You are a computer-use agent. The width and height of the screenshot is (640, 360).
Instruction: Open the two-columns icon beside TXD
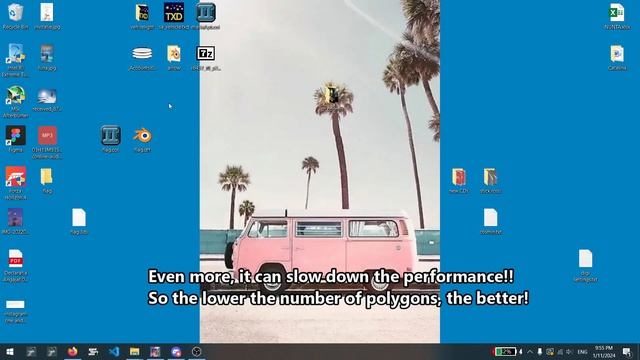[x=206, y=12]
